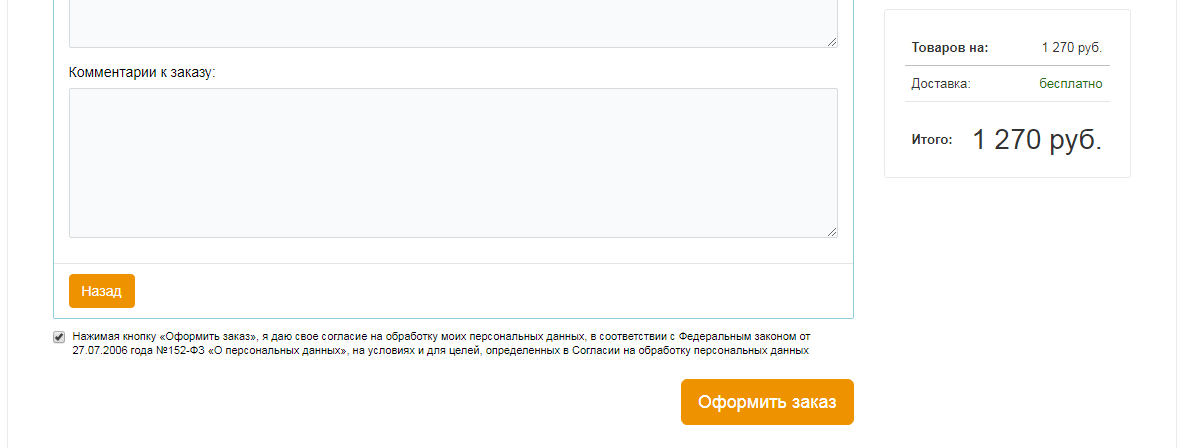Click the green 'бесплатно' delivery value
Viewport: 1186px width, 448px height.
(1071, 84)
